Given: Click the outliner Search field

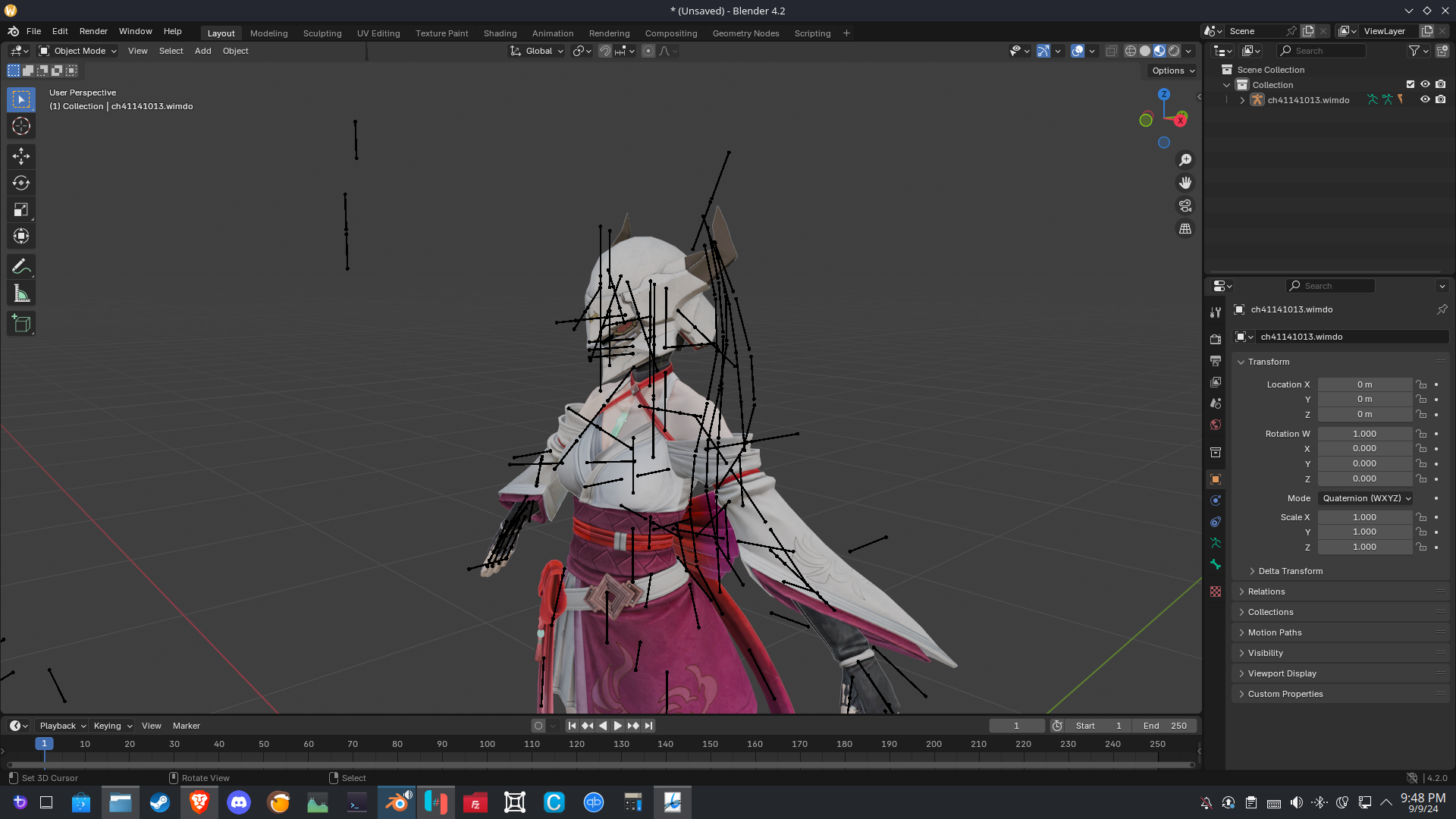Looking at the screenshot, I should tap(1321, 51).
